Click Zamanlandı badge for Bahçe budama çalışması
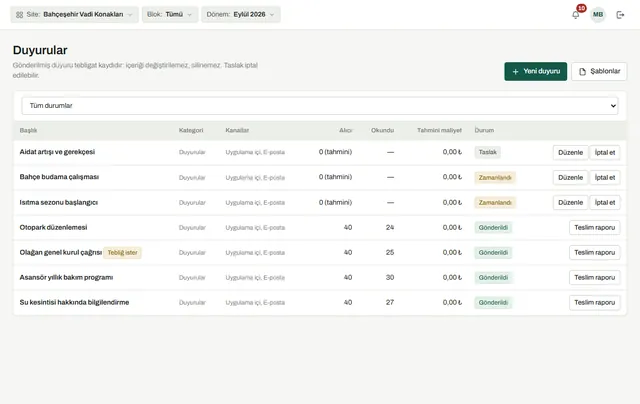Image resolution: width=640 pixels, height=404 pixels. (x=495, y=178)
